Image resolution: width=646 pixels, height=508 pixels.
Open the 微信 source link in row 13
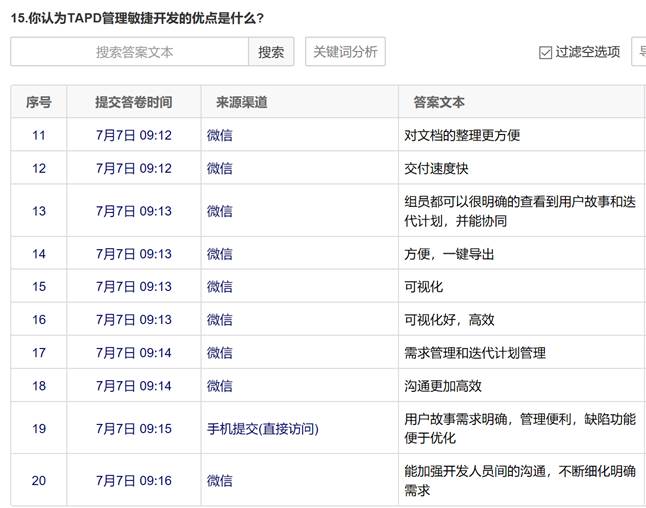point(219,211)
